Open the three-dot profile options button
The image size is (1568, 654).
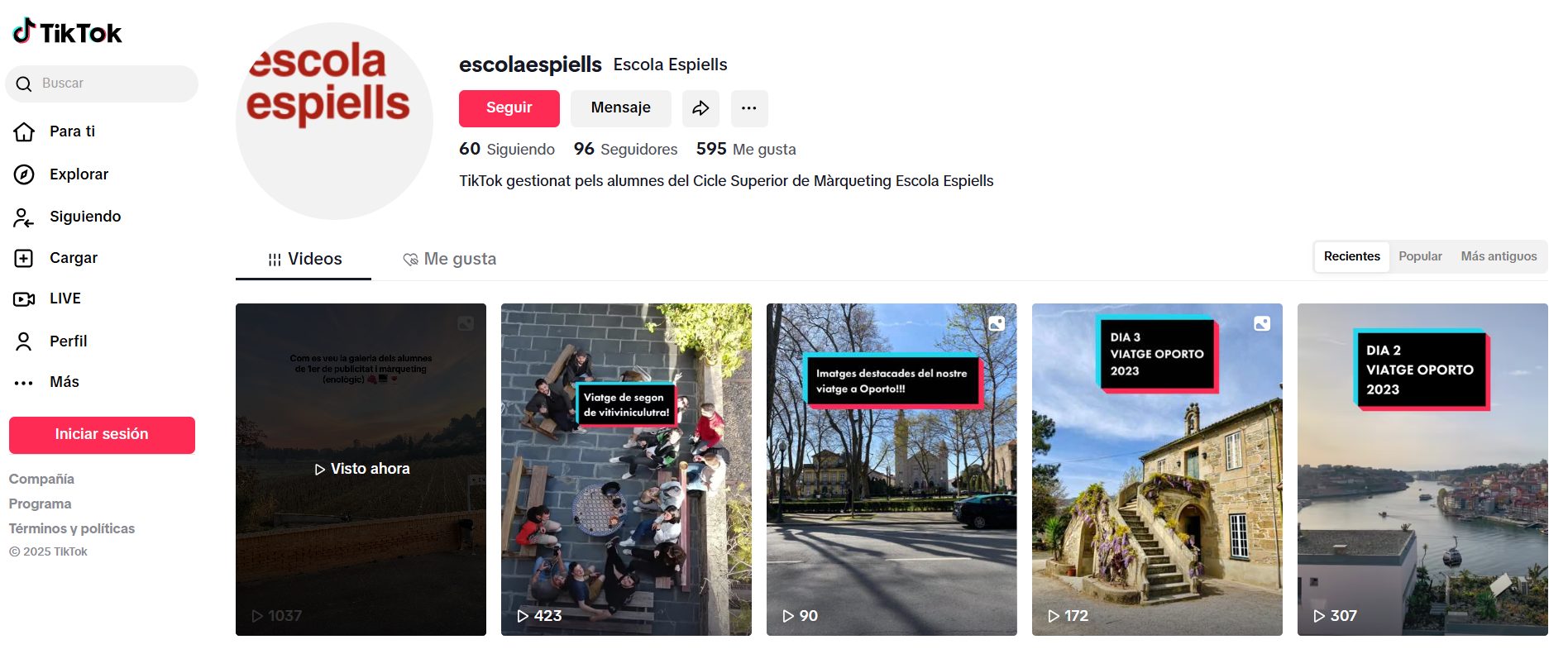coord(749,108)
